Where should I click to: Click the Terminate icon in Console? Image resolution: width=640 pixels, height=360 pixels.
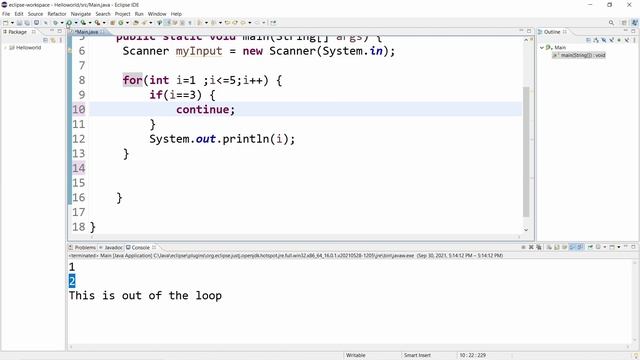coord(523,247)
